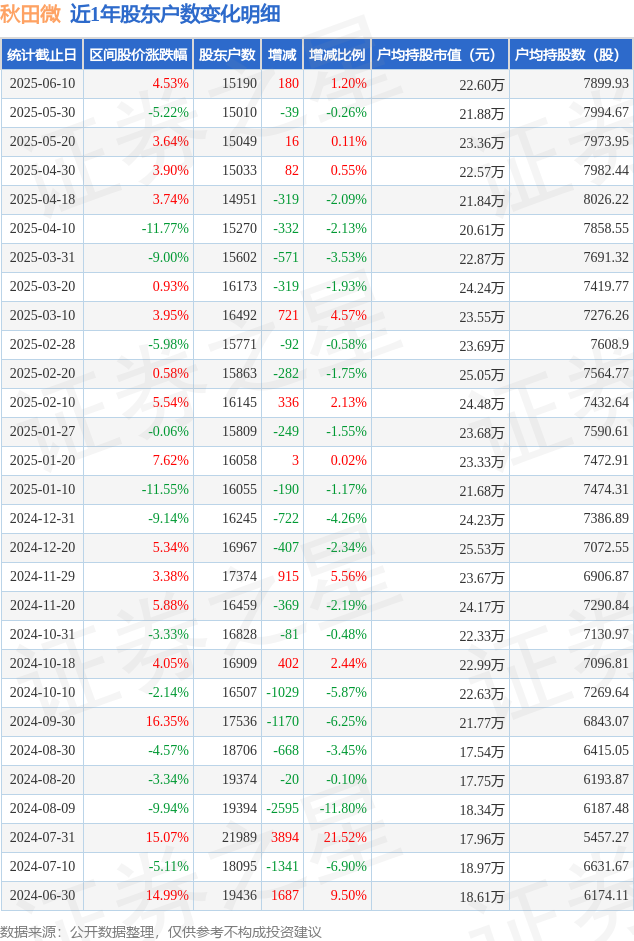
Task: Click the 区间股价涨跌幅 column header
Action: pos(138,55)
